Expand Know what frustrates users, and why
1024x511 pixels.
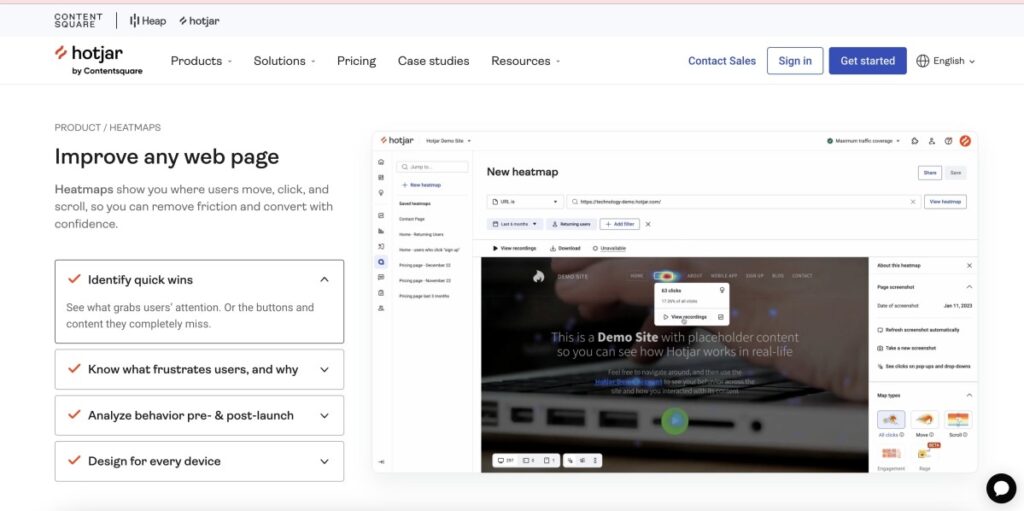199,369
